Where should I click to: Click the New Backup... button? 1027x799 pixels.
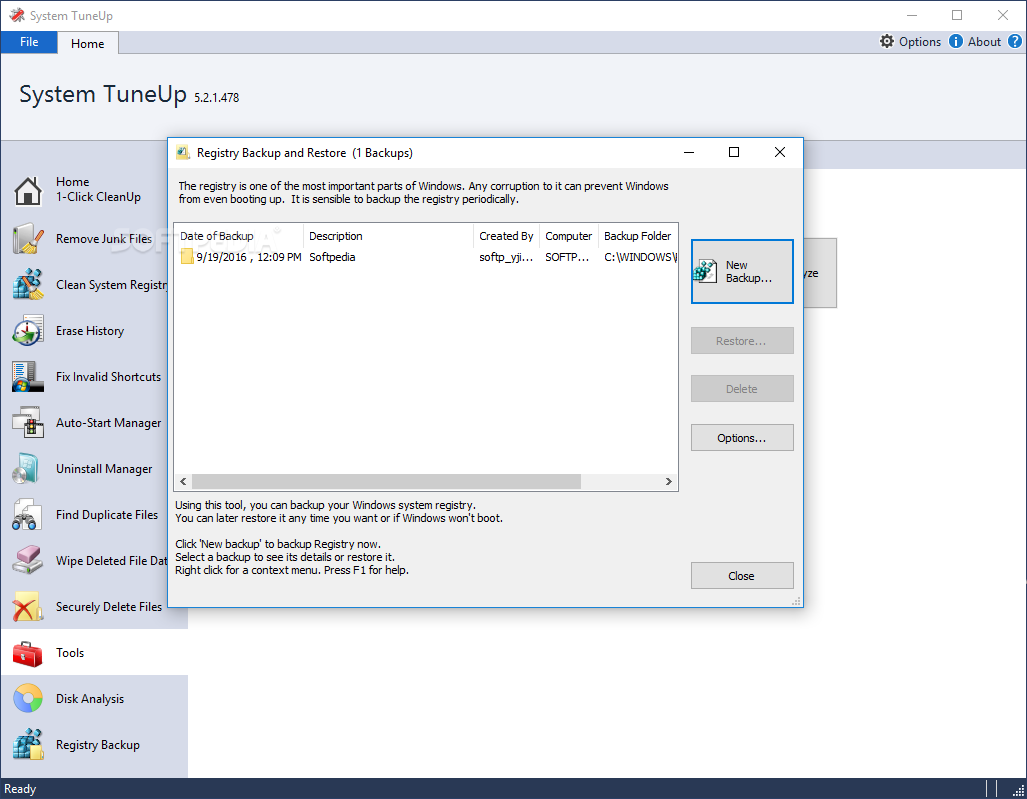742,271
